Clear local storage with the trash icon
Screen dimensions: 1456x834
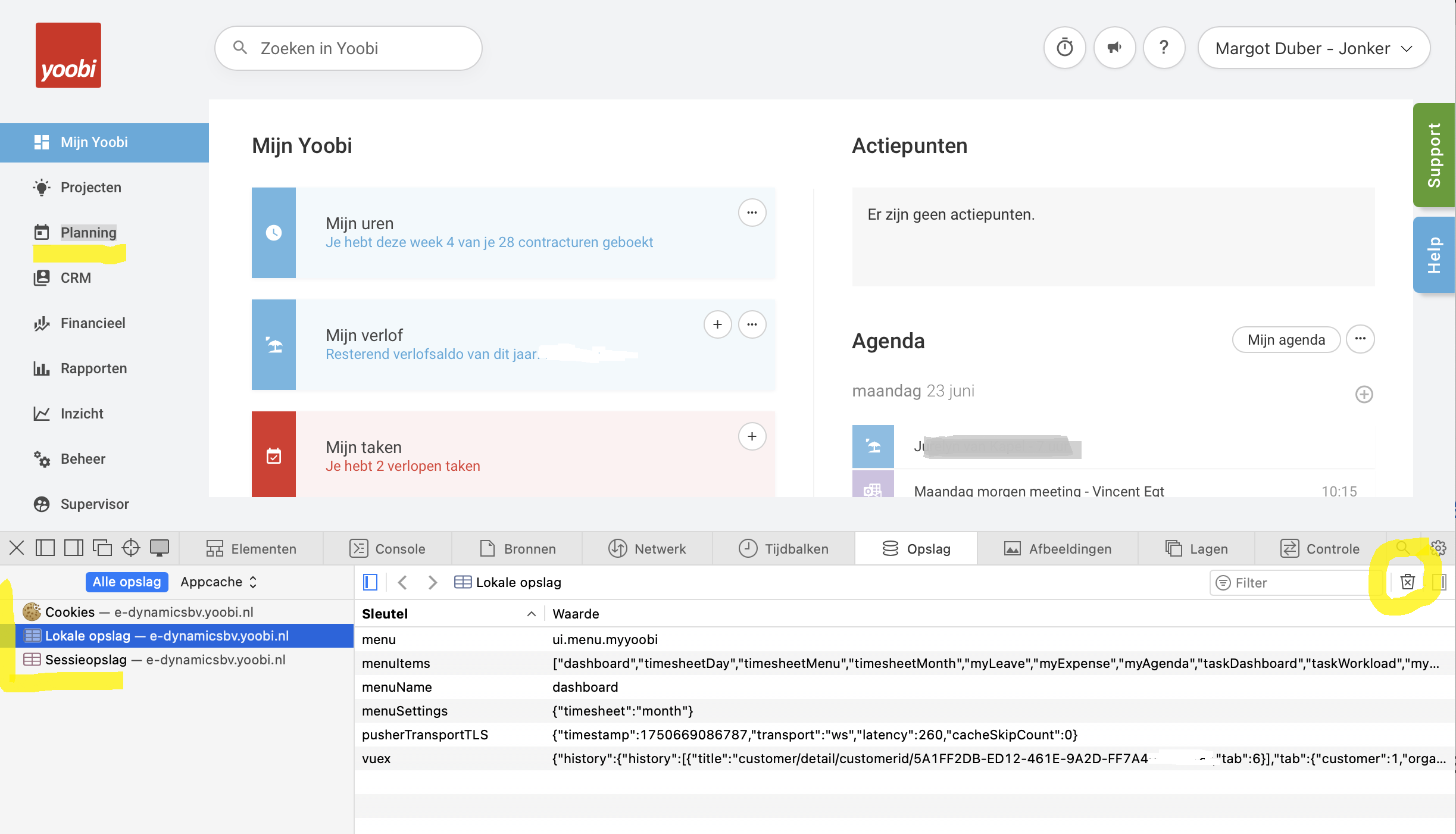pos(1407,582)
